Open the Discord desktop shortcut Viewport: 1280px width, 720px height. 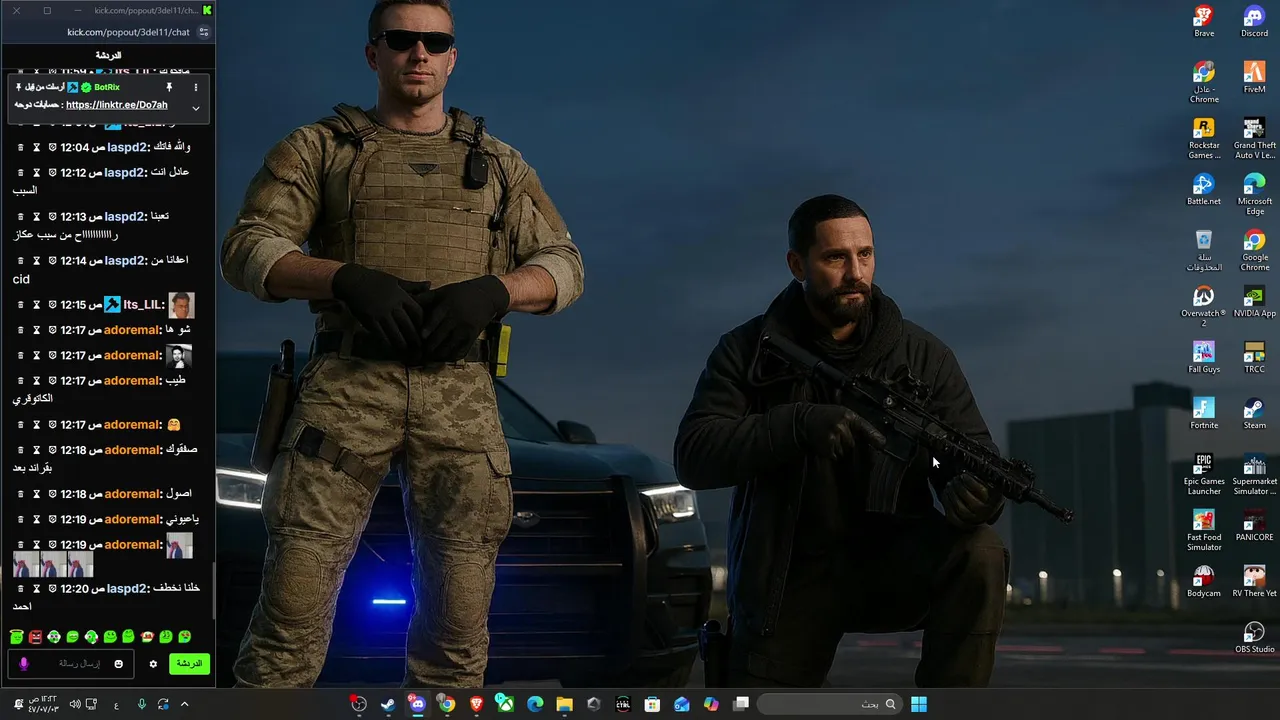coord(1254,21)
